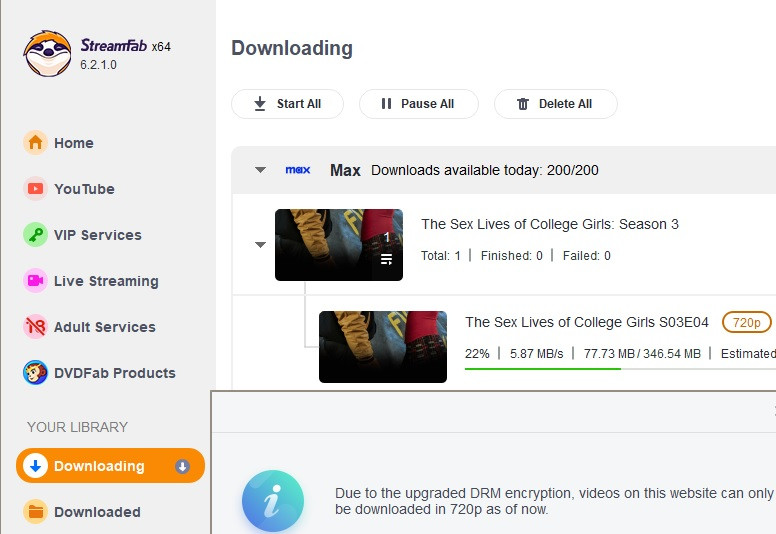Click the '5.87 MB/s' speed value

pos(536,354)
